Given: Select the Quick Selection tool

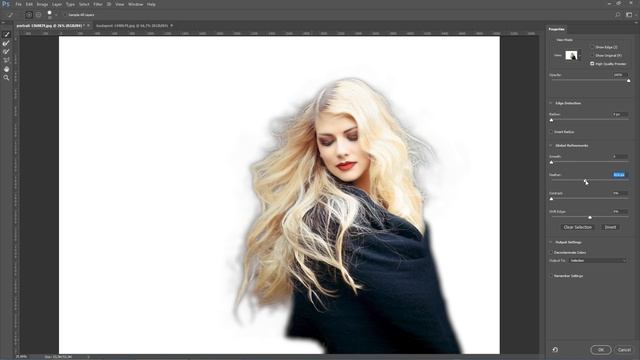Looking at the screenshot, I should pos(6,35).
